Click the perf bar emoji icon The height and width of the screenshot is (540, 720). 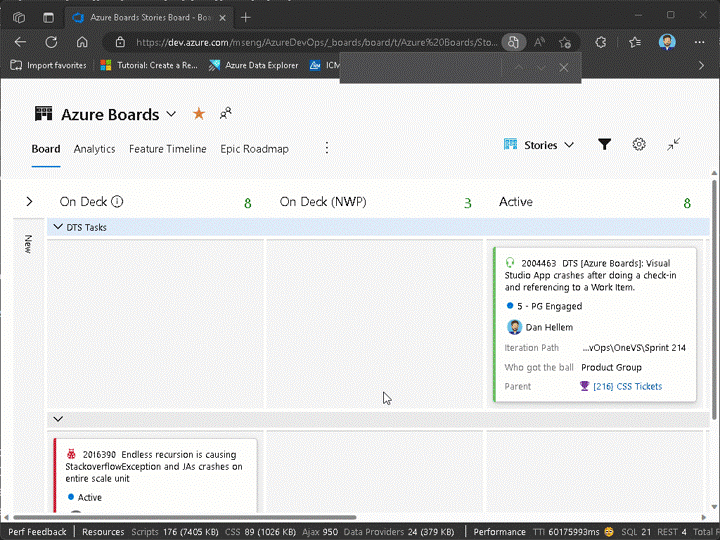pyautogui.click(x=609, y=532)
